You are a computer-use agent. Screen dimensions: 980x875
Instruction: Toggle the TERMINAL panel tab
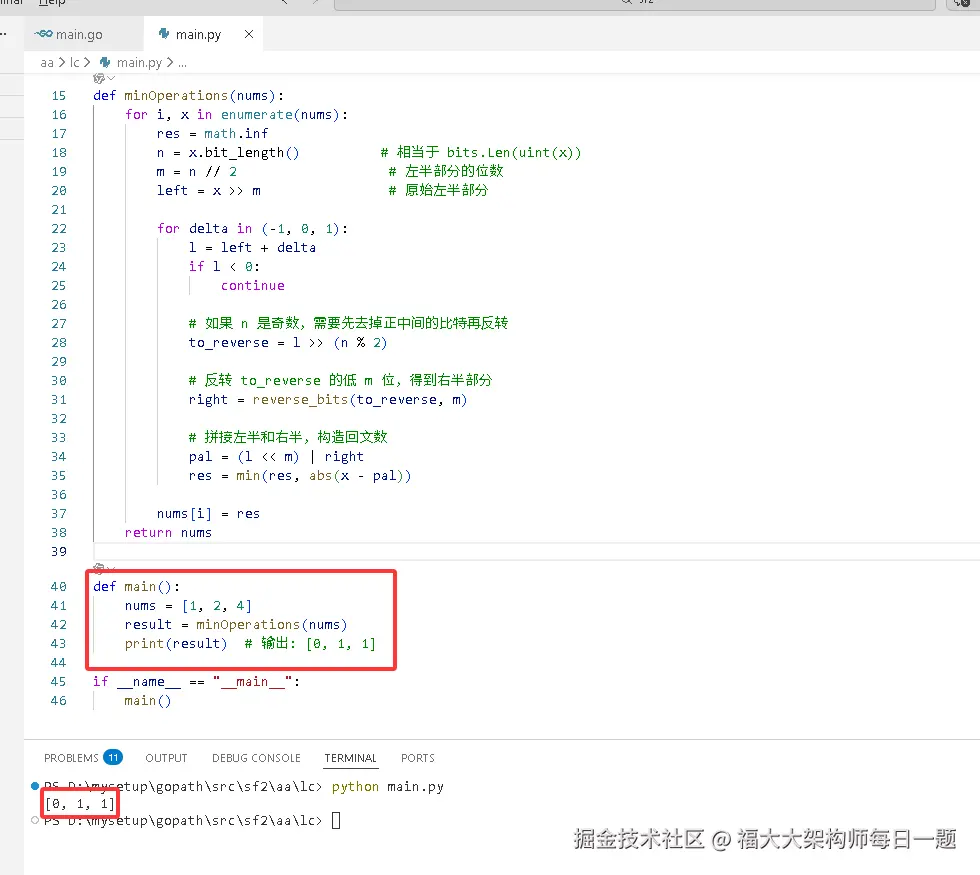click(x=349, y=757)
